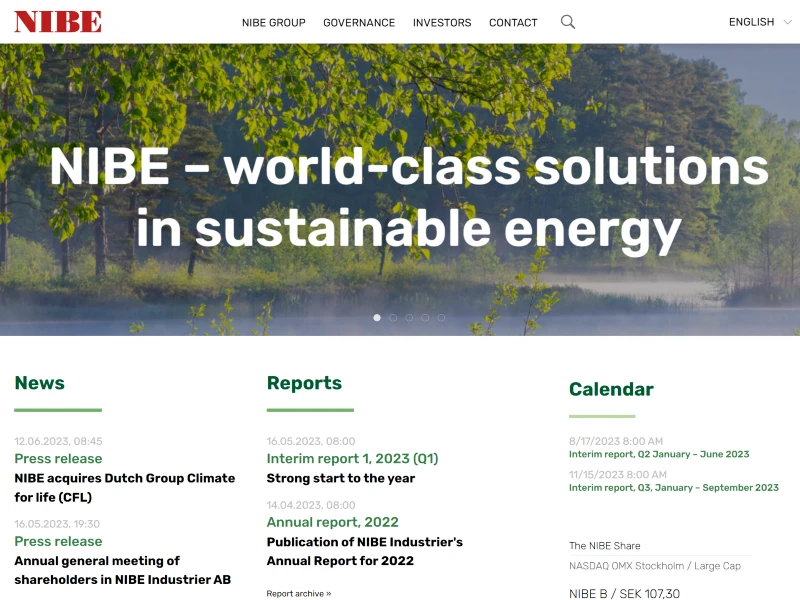Open the 16.05.2023 19:30 Press release link

pyautogui.click(x=58, y=541)
